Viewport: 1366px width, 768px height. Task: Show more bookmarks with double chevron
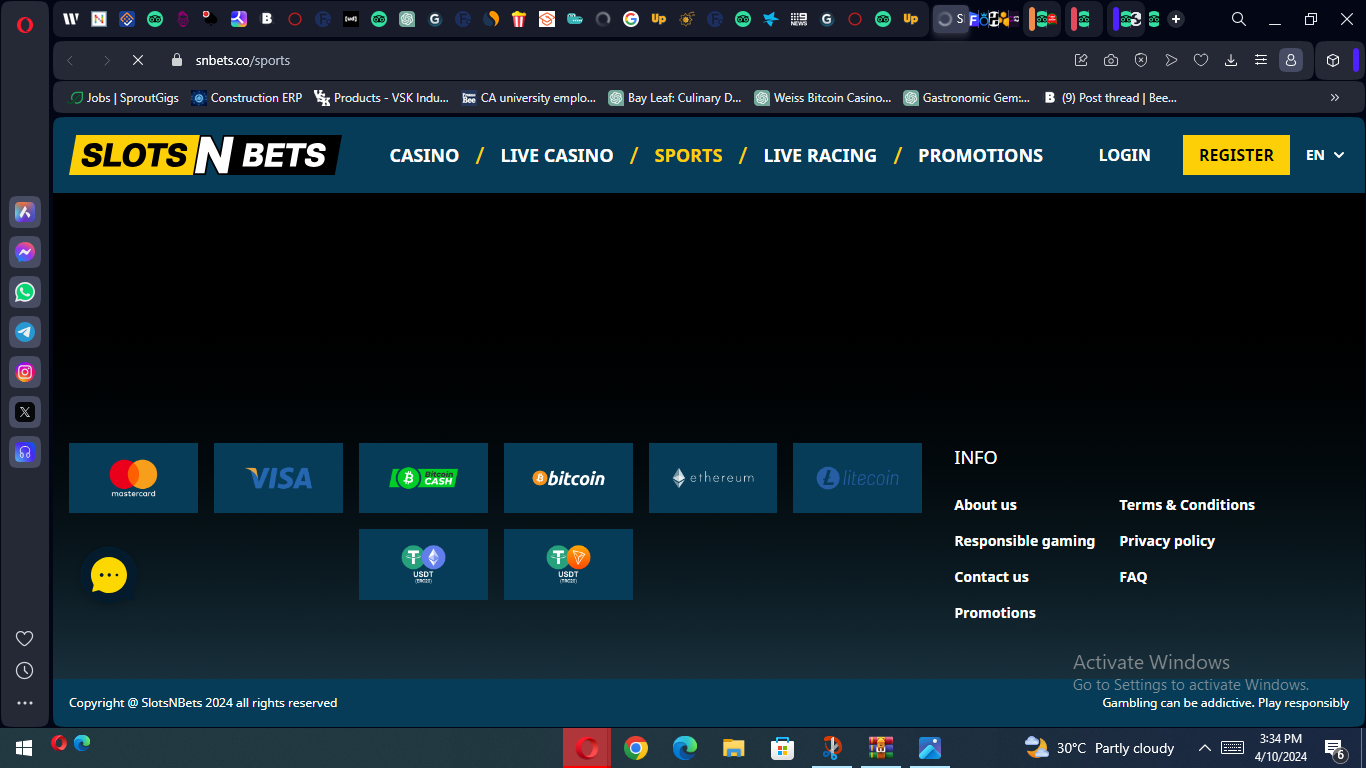pyautogui.click(x=1335, y=98)
